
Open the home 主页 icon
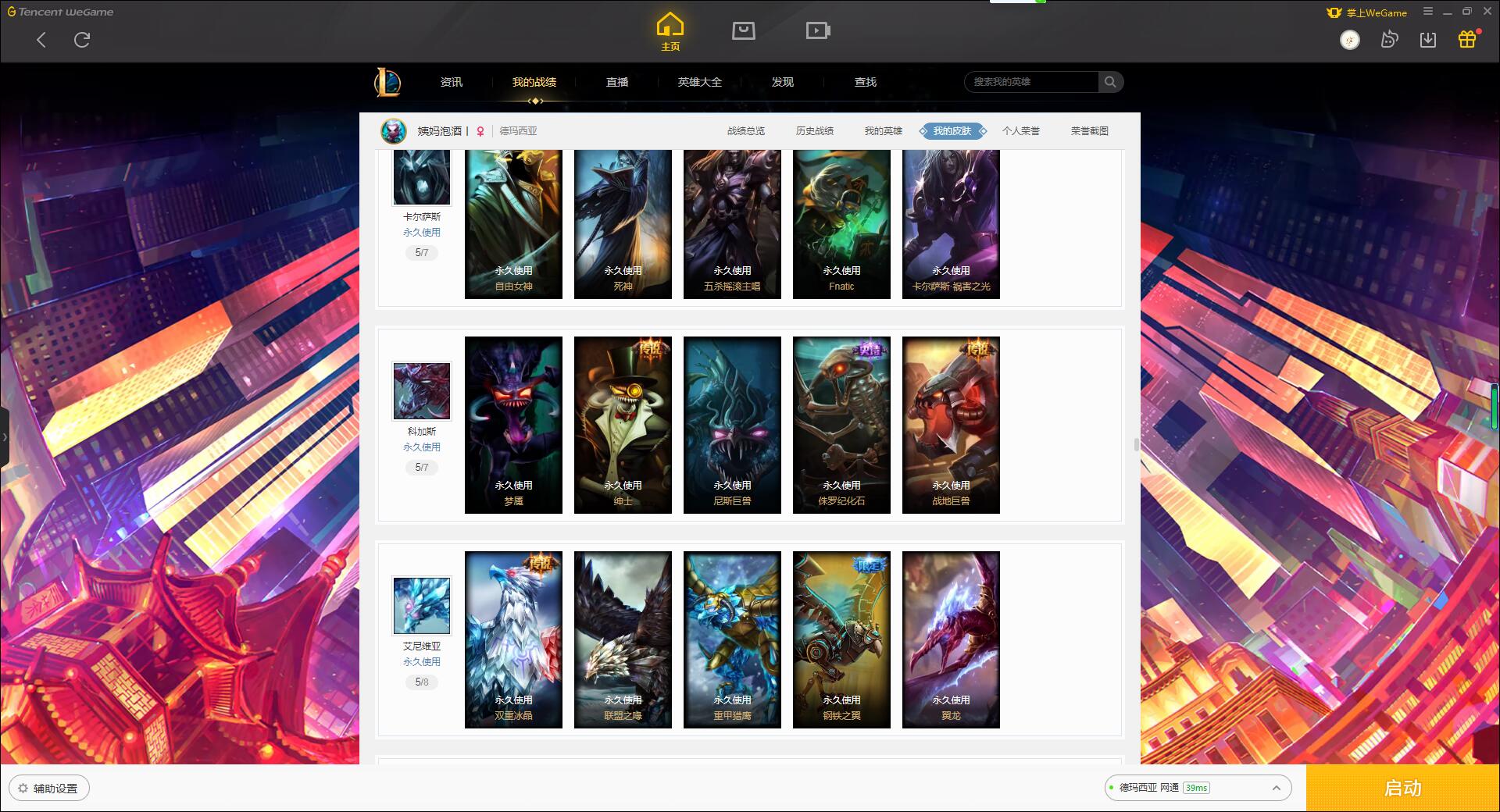(x=670, y=33)
